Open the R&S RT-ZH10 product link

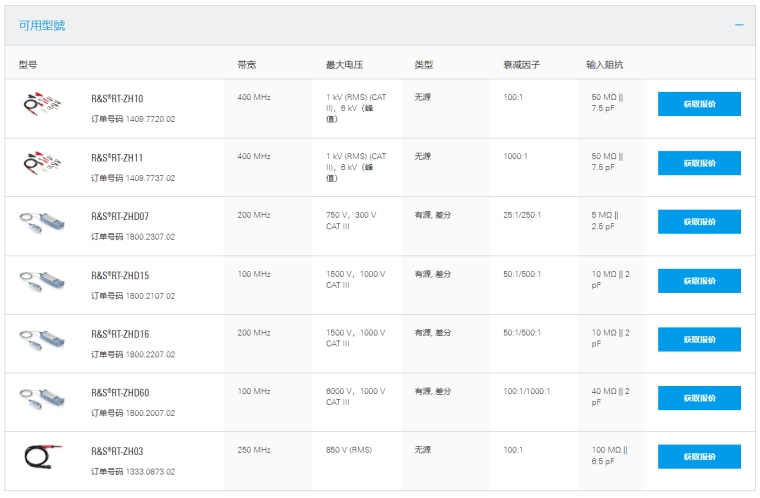pos(117,99)
